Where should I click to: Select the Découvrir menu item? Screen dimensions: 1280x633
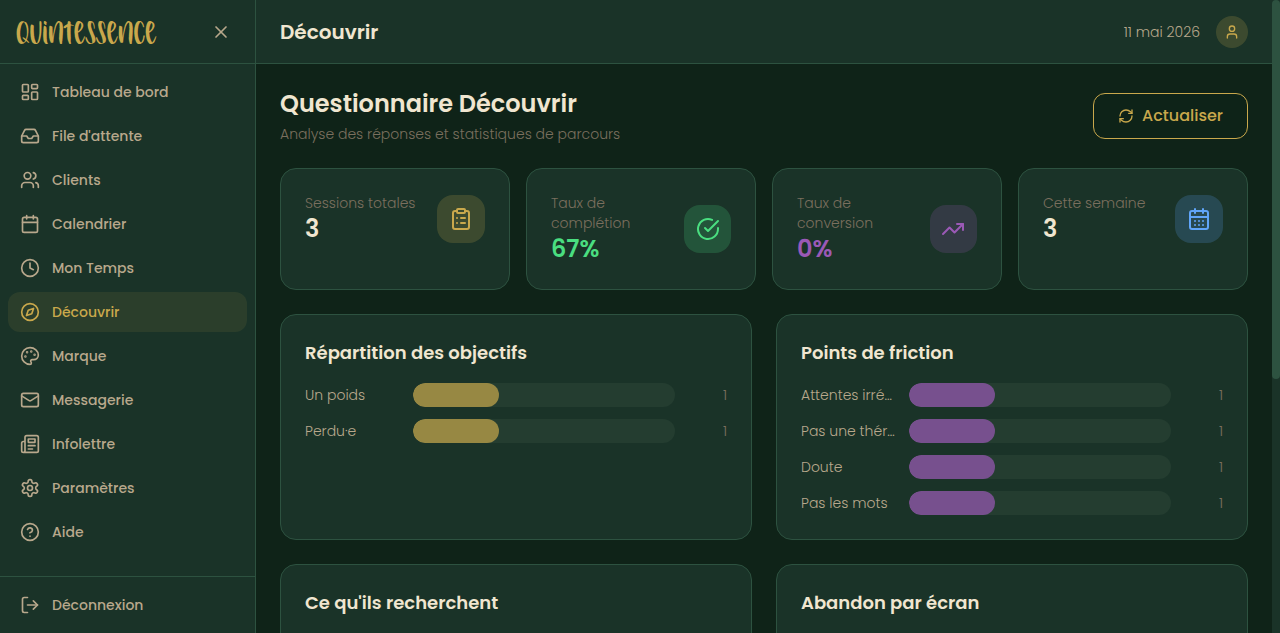pyautogui.click(x=127, y=312)
